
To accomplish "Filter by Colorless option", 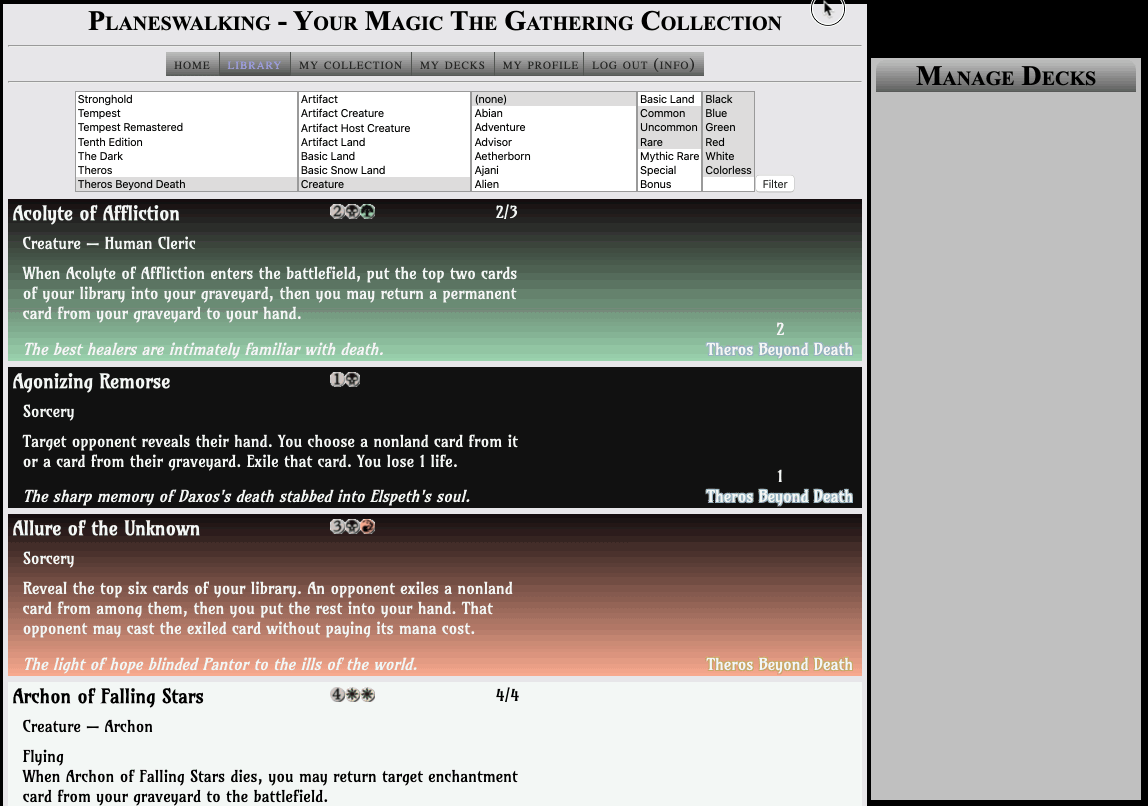I will [728, 170].
